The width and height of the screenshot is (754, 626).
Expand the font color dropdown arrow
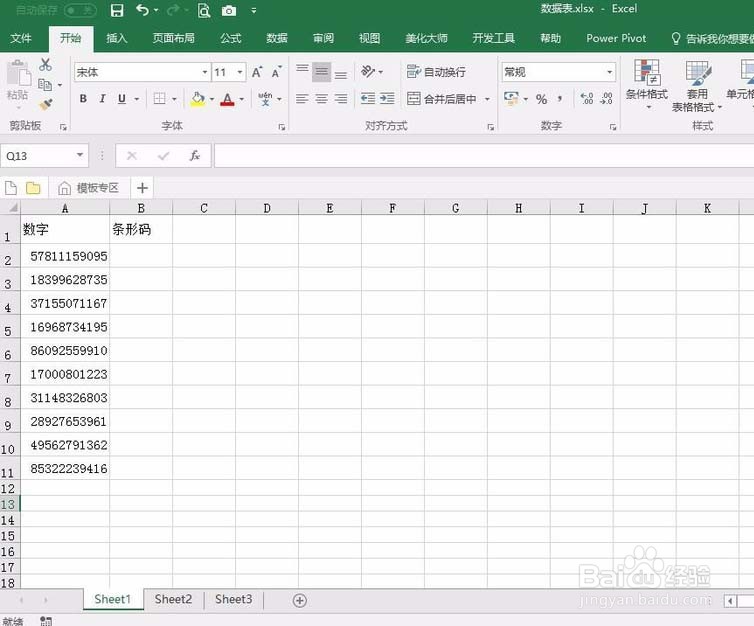[241, 99]
